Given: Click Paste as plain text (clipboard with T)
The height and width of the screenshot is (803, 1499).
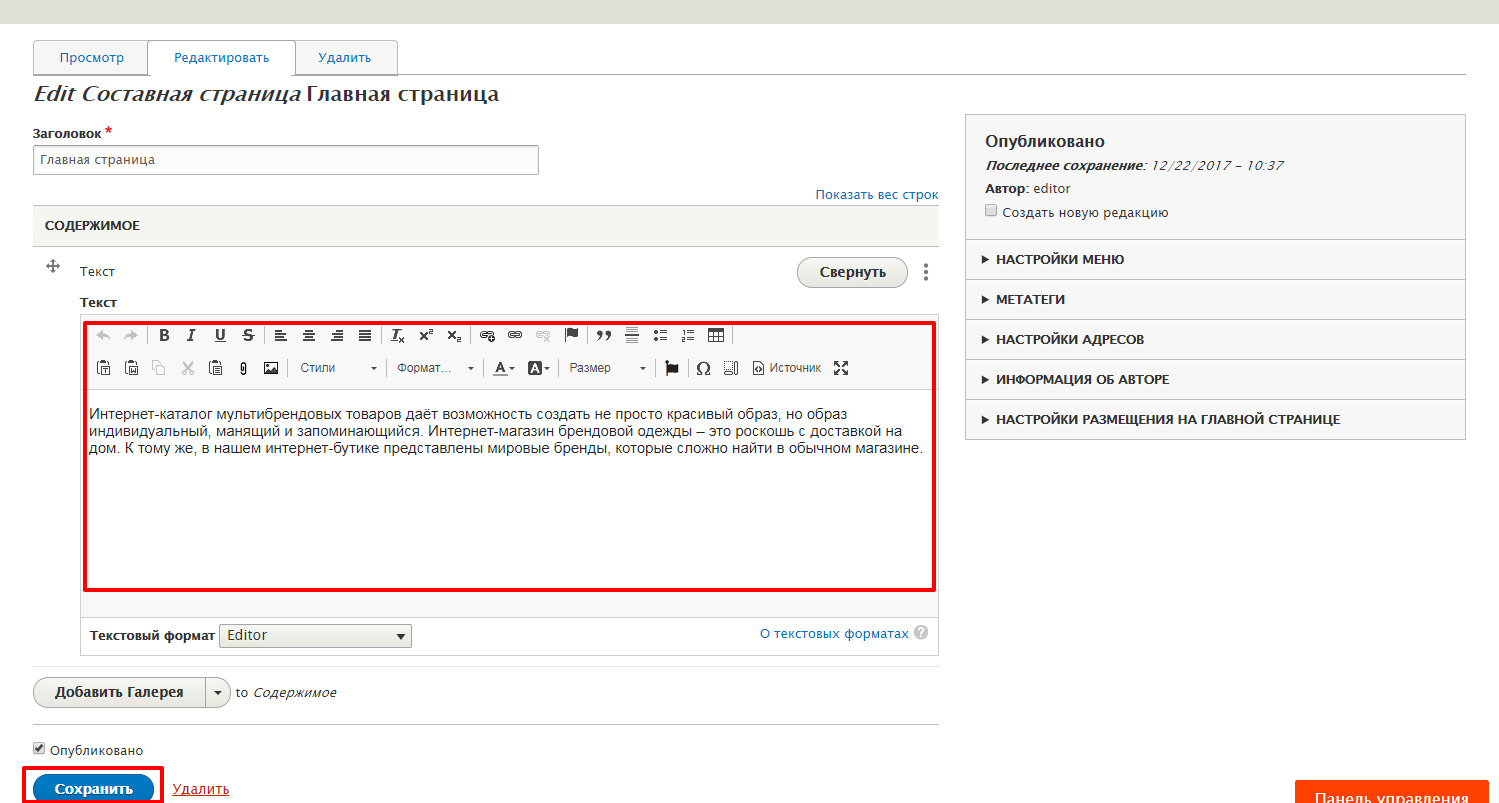Looking at the screenshot, I should point(103,368).
